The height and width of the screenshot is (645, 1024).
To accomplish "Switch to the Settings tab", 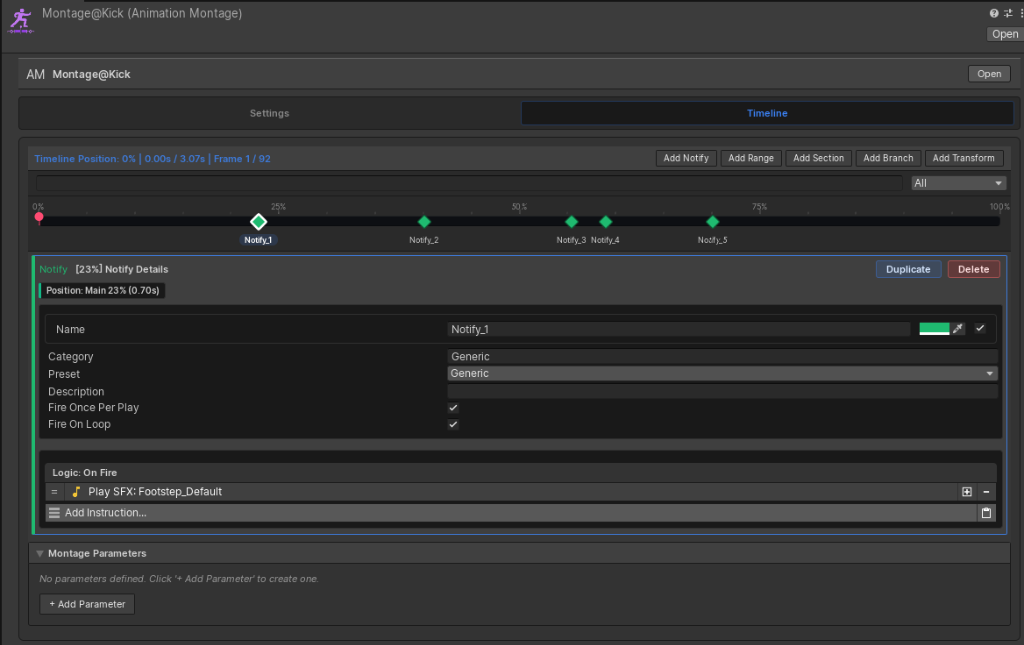I will [x=269, y=113].
